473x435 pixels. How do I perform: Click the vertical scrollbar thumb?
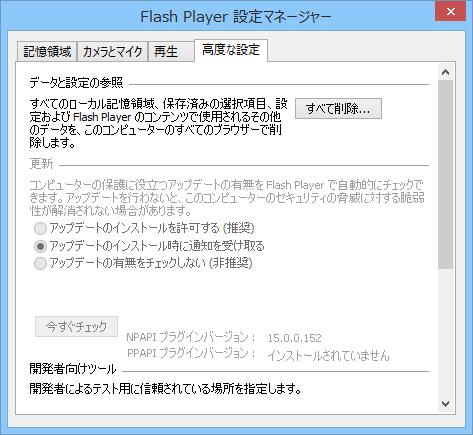tap(445, 174)
